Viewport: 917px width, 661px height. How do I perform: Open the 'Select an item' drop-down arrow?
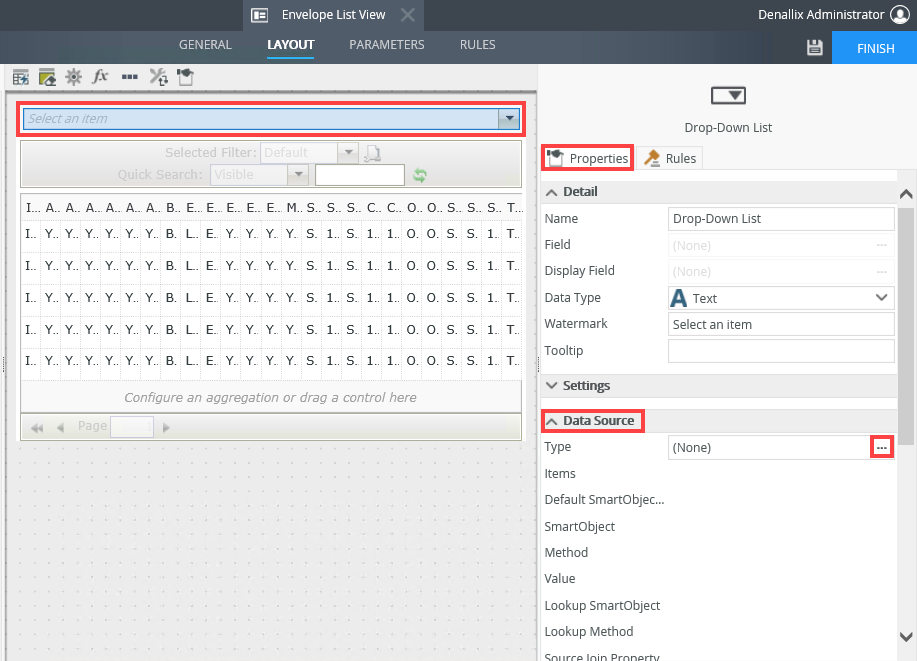510,119
